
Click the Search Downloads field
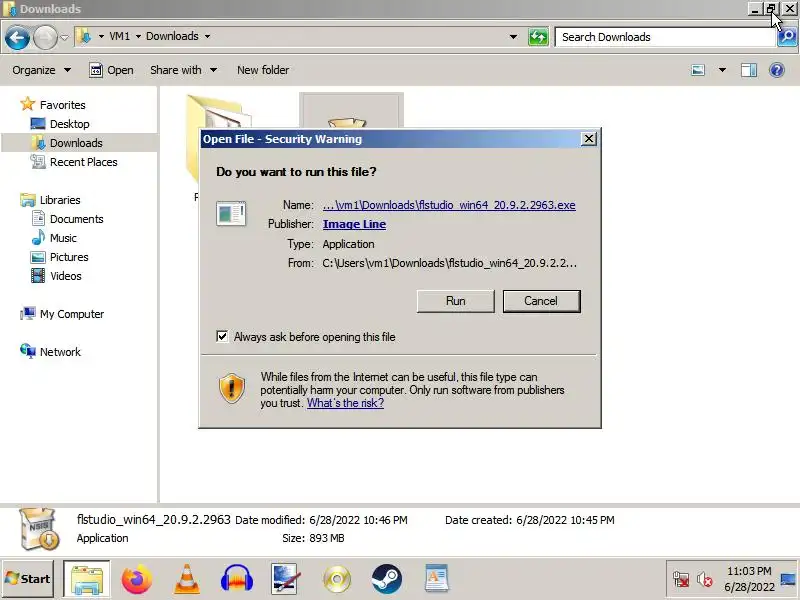coord(664,37)
